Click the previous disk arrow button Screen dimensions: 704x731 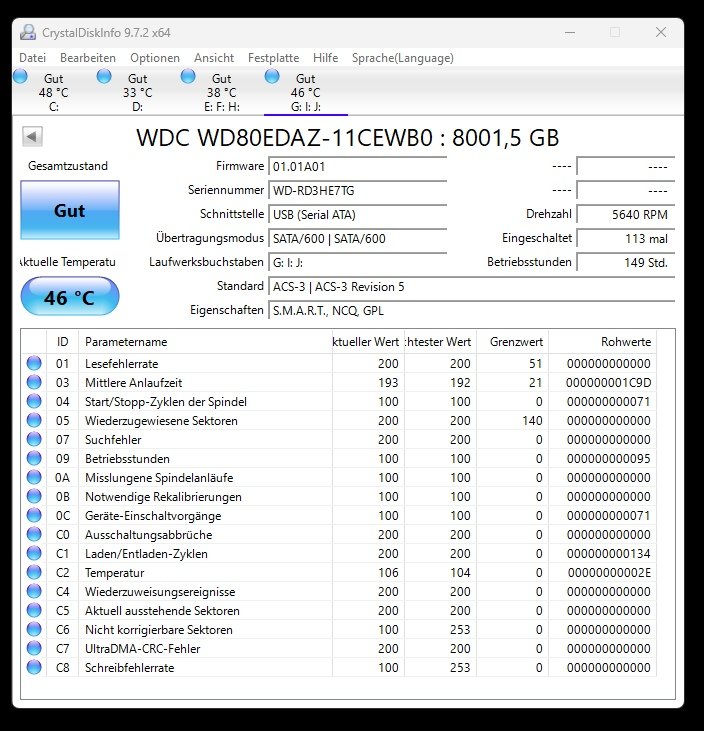coord(32,137)
